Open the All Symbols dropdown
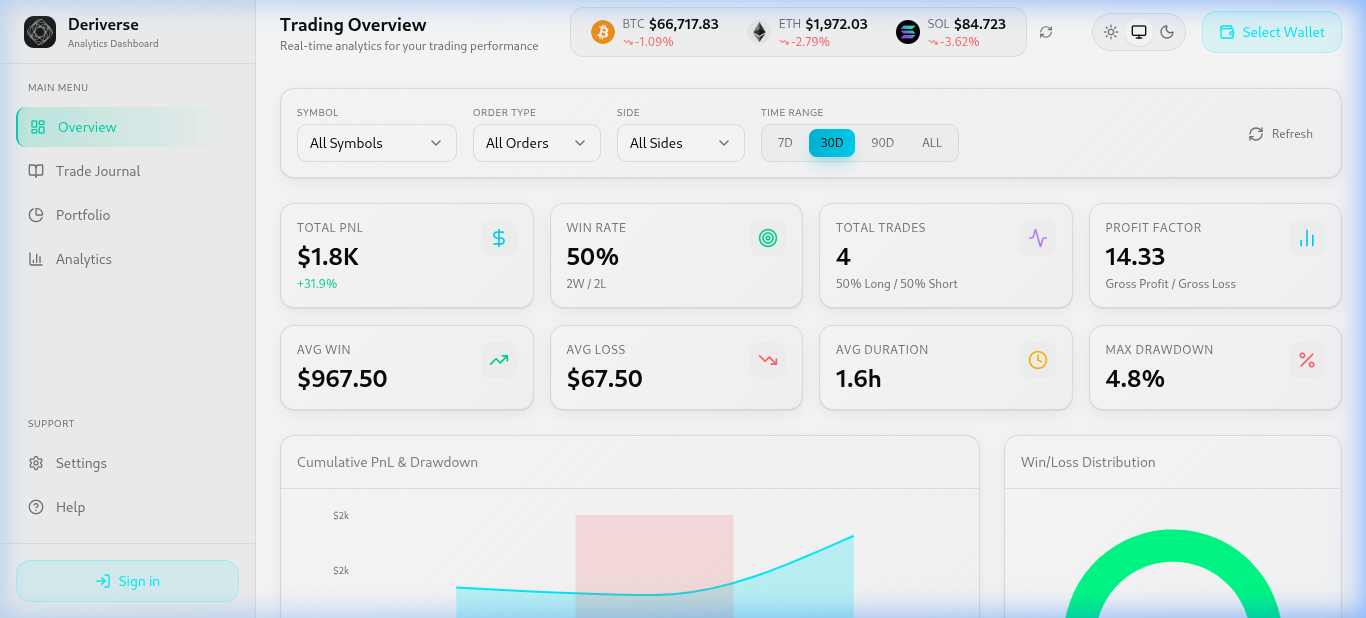 pos(377,143)
